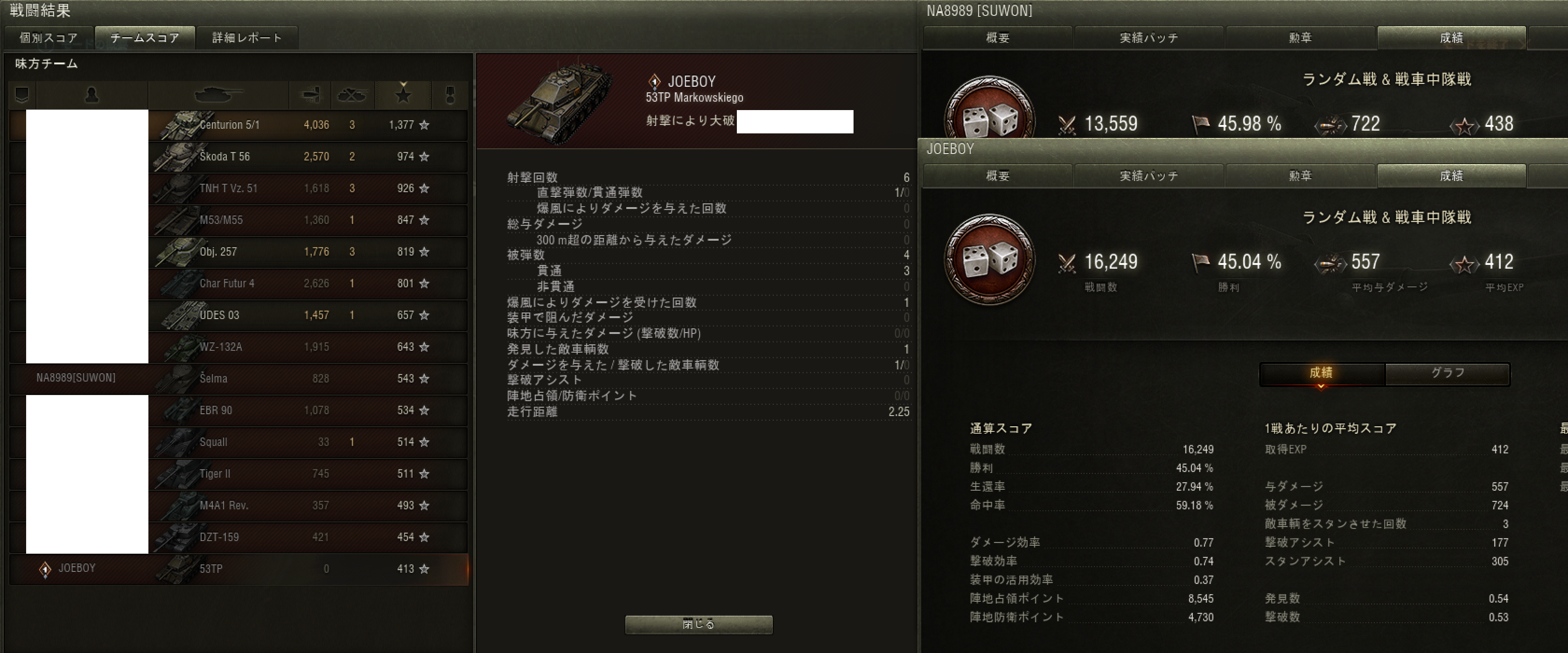Open the 詳細レポート tab
Screen dimensions: 1568x653
(x=247, y=38)
